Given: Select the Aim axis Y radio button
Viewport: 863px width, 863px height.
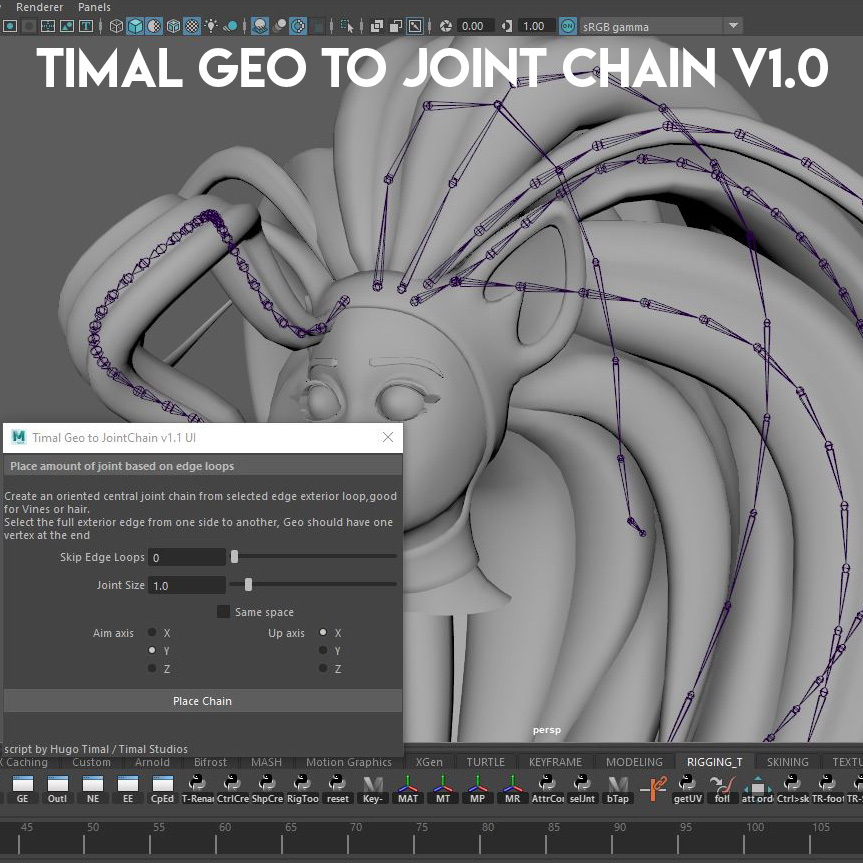Looking at the screenshot, I should click(152, 650).
